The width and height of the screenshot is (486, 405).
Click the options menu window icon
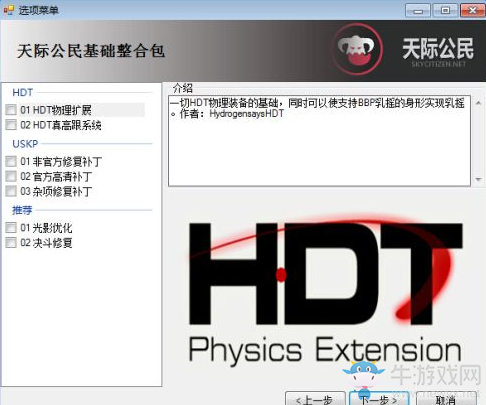tap(9, 10)
